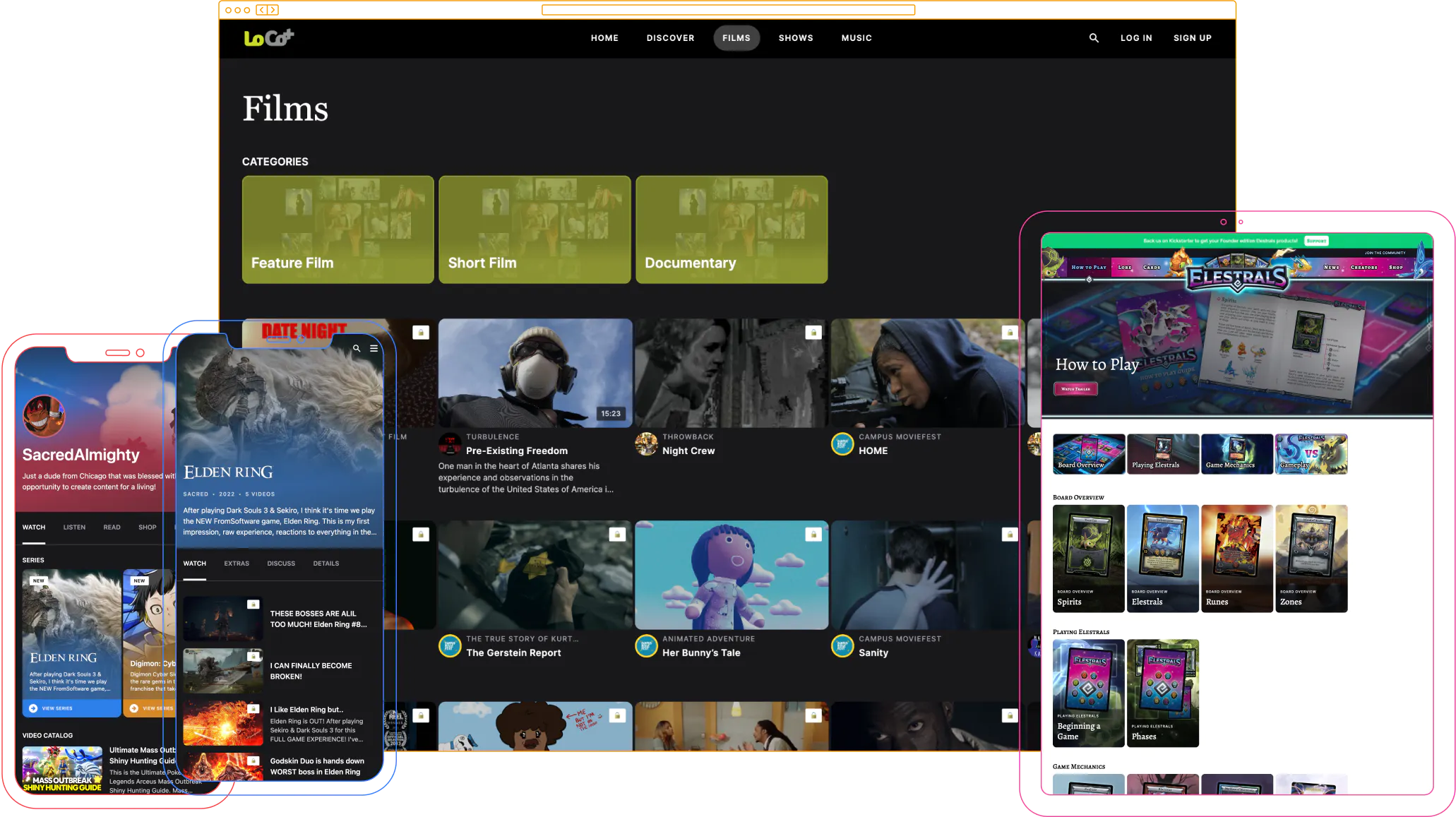This screenshot has width=1456, height=817.
Task: Click the search icon in navigation bar
Action: click(x=1093, y=38)
